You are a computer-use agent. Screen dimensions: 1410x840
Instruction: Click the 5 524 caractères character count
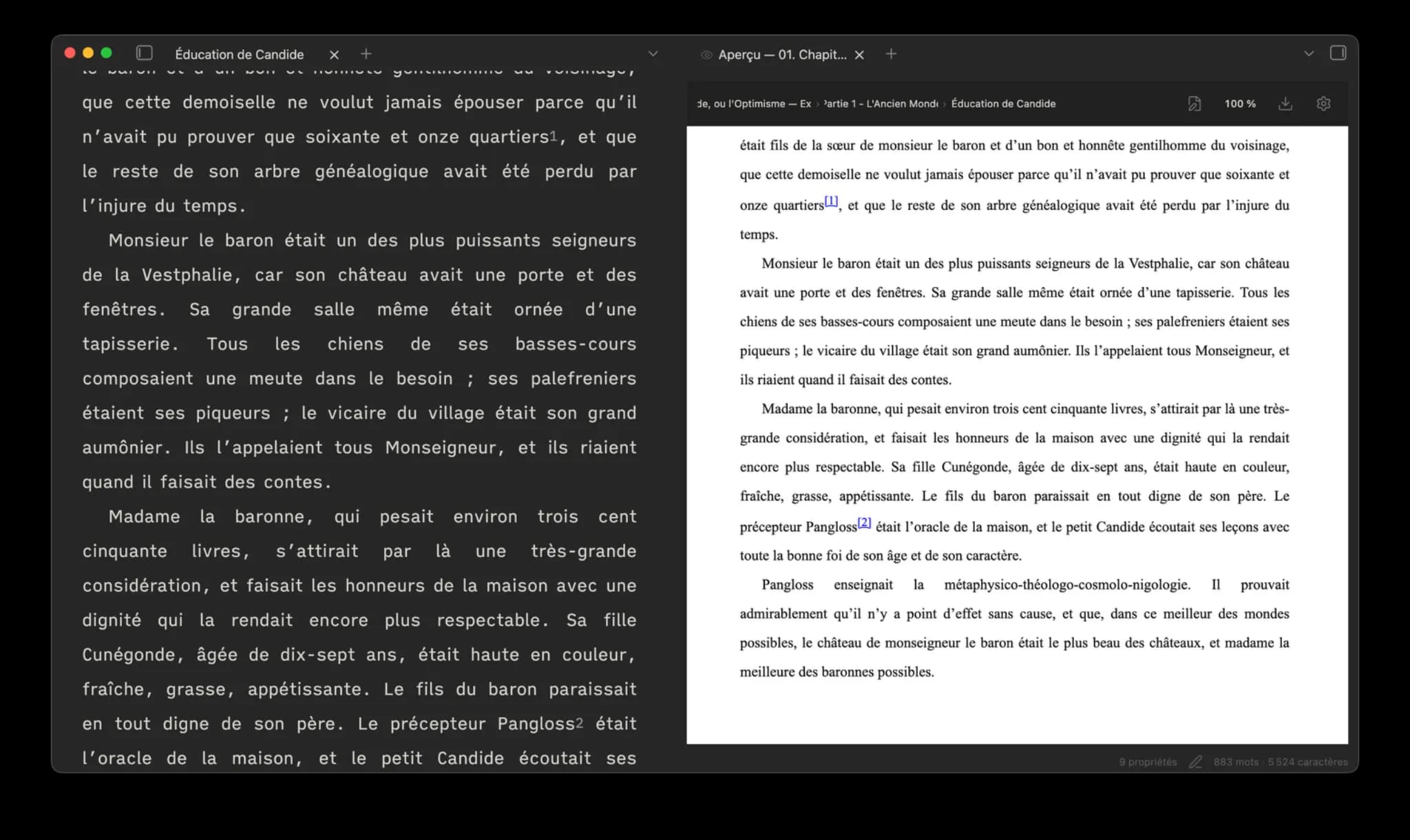1307,762
